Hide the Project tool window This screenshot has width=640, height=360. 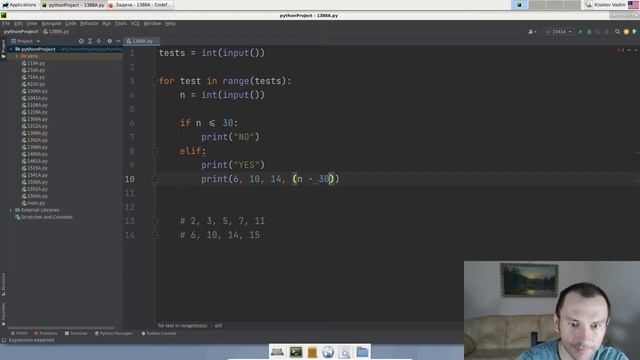[x=118, y=41]
